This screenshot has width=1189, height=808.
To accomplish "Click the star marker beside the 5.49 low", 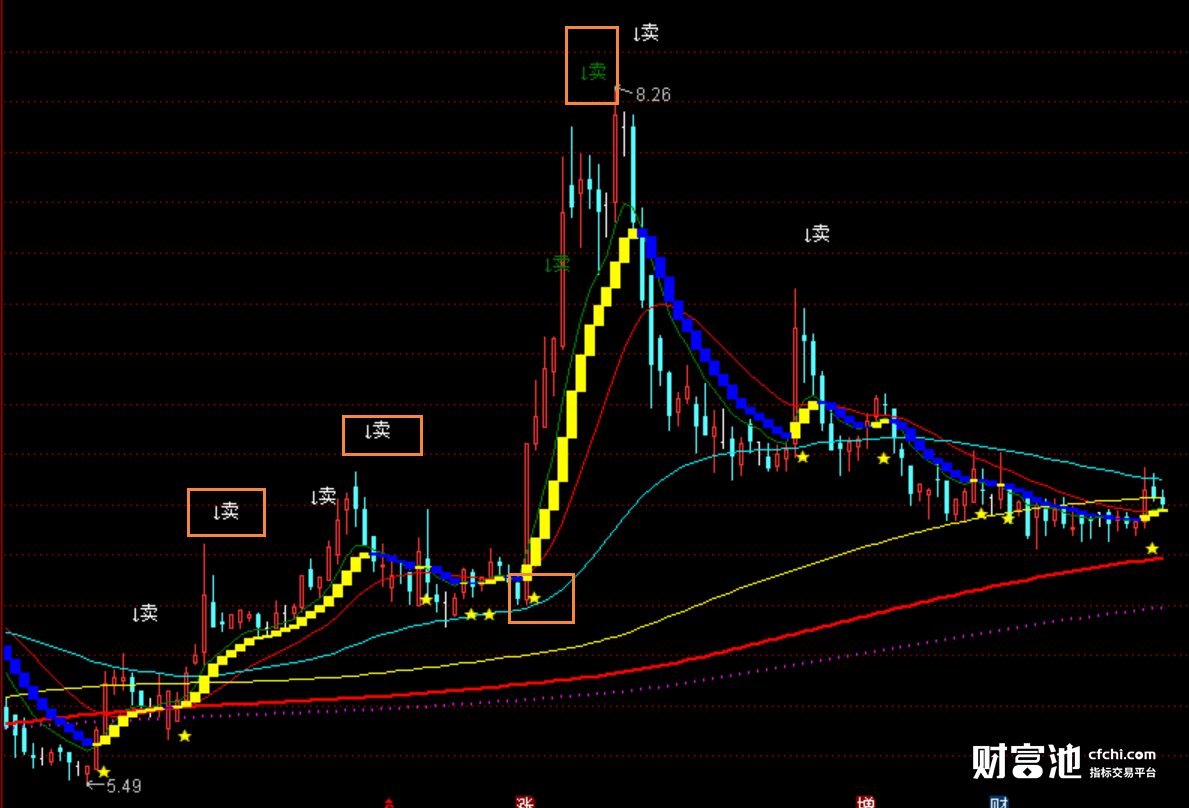I will [x=104, y=772].
